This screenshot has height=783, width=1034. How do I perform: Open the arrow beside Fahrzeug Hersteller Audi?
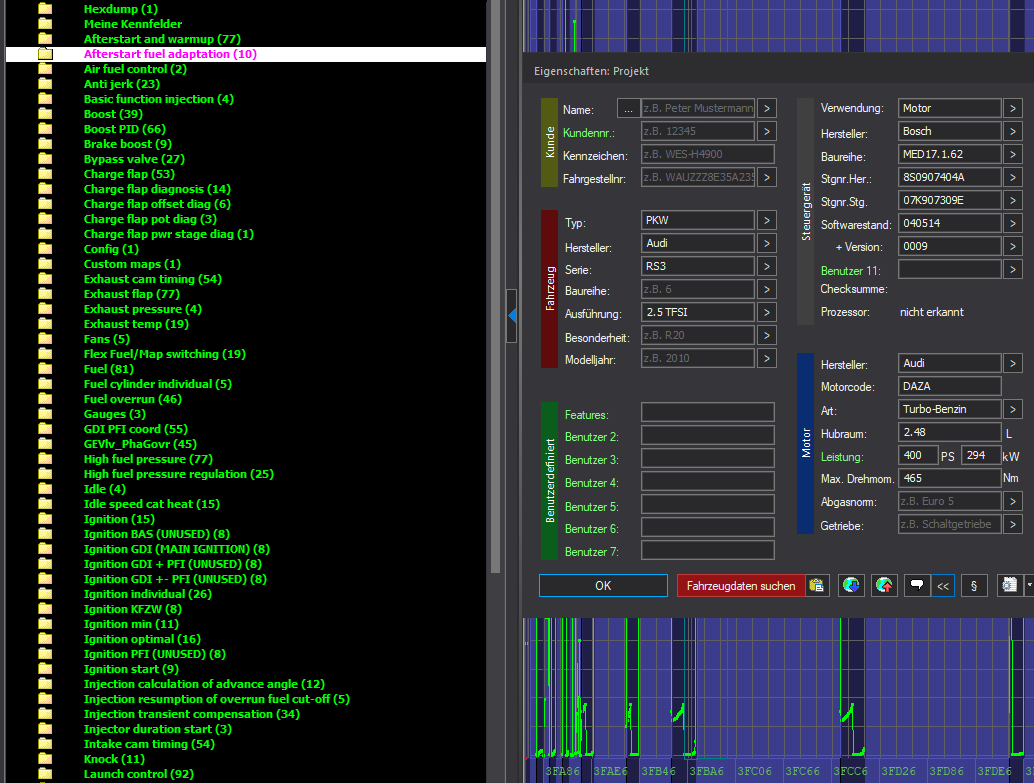766,243
